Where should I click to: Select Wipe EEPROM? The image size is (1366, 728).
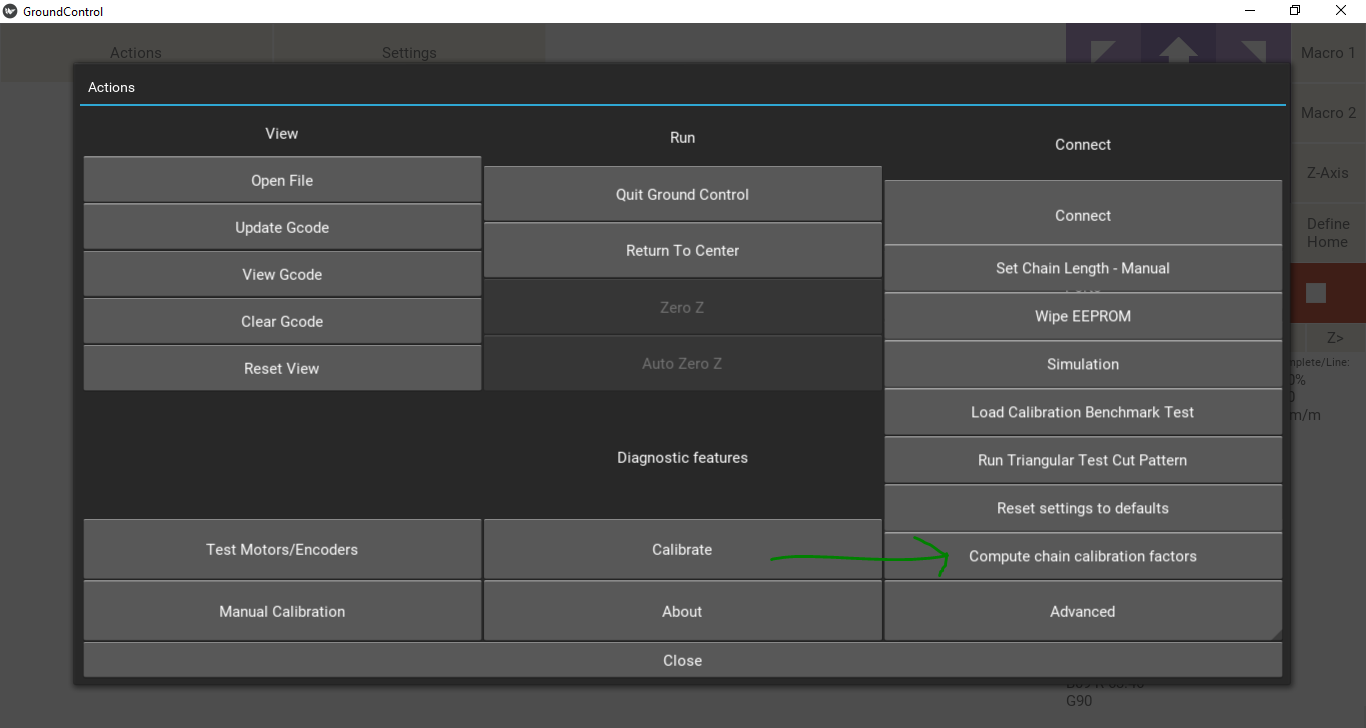1083,317
